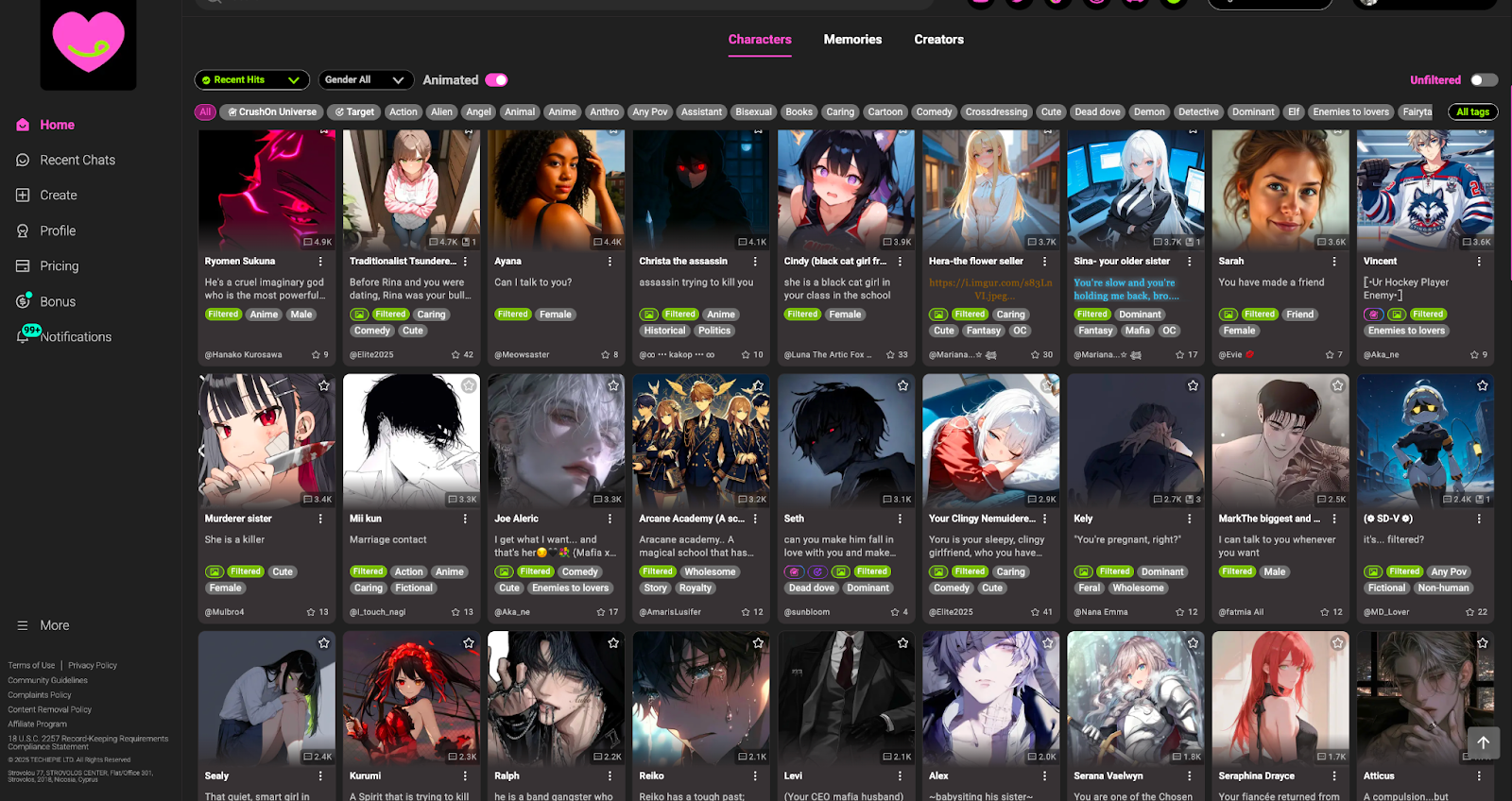Image resolution: width=1512 pixels, height=801 pixels.
Task: Switch to the Memories tab
Action: pos(851,40)
